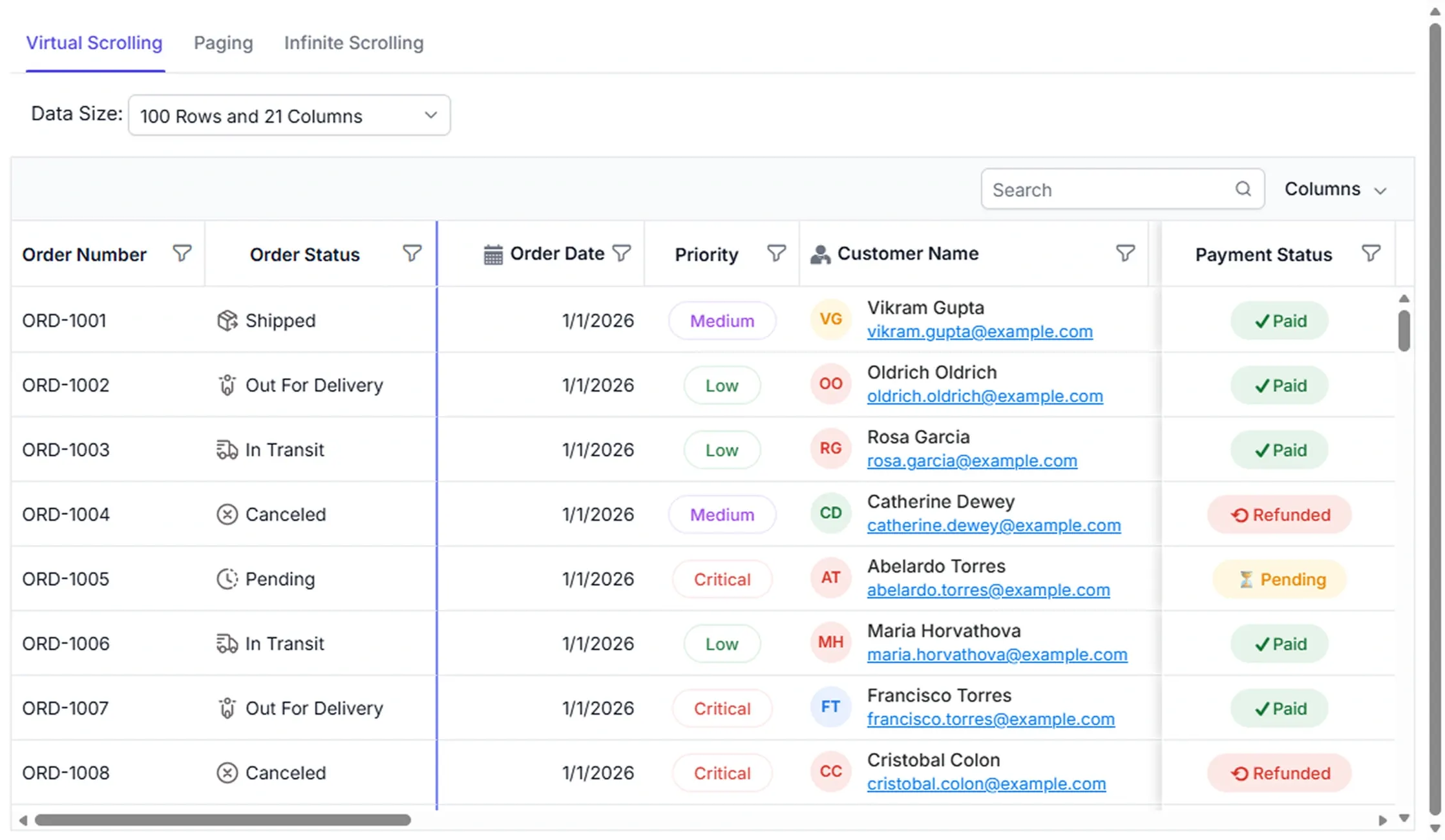Focus the Search input field
Viewport: 1445px width, 840px height.
(x=1112, y=189)
